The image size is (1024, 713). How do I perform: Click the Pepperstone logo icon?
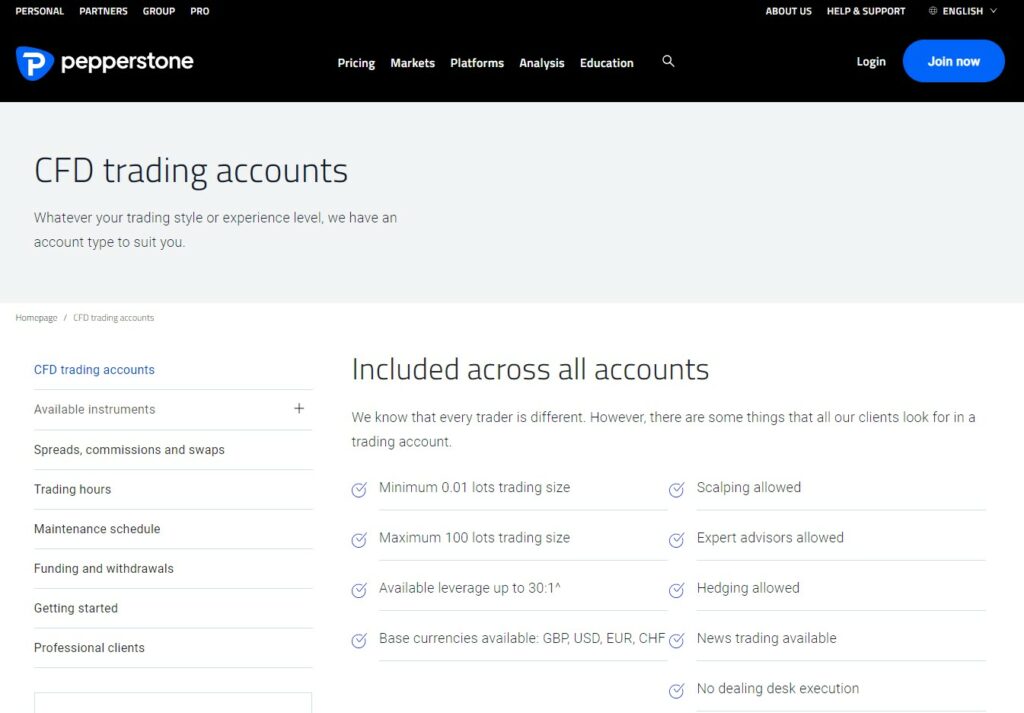34,63
